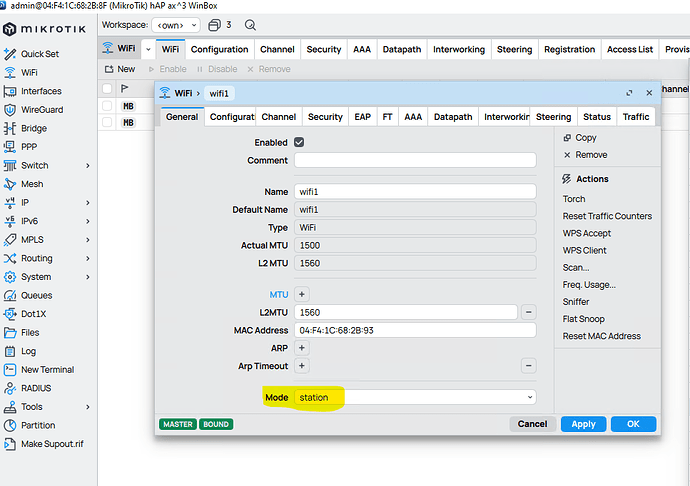
Task: Open the Files section
Action: [21, 332]
